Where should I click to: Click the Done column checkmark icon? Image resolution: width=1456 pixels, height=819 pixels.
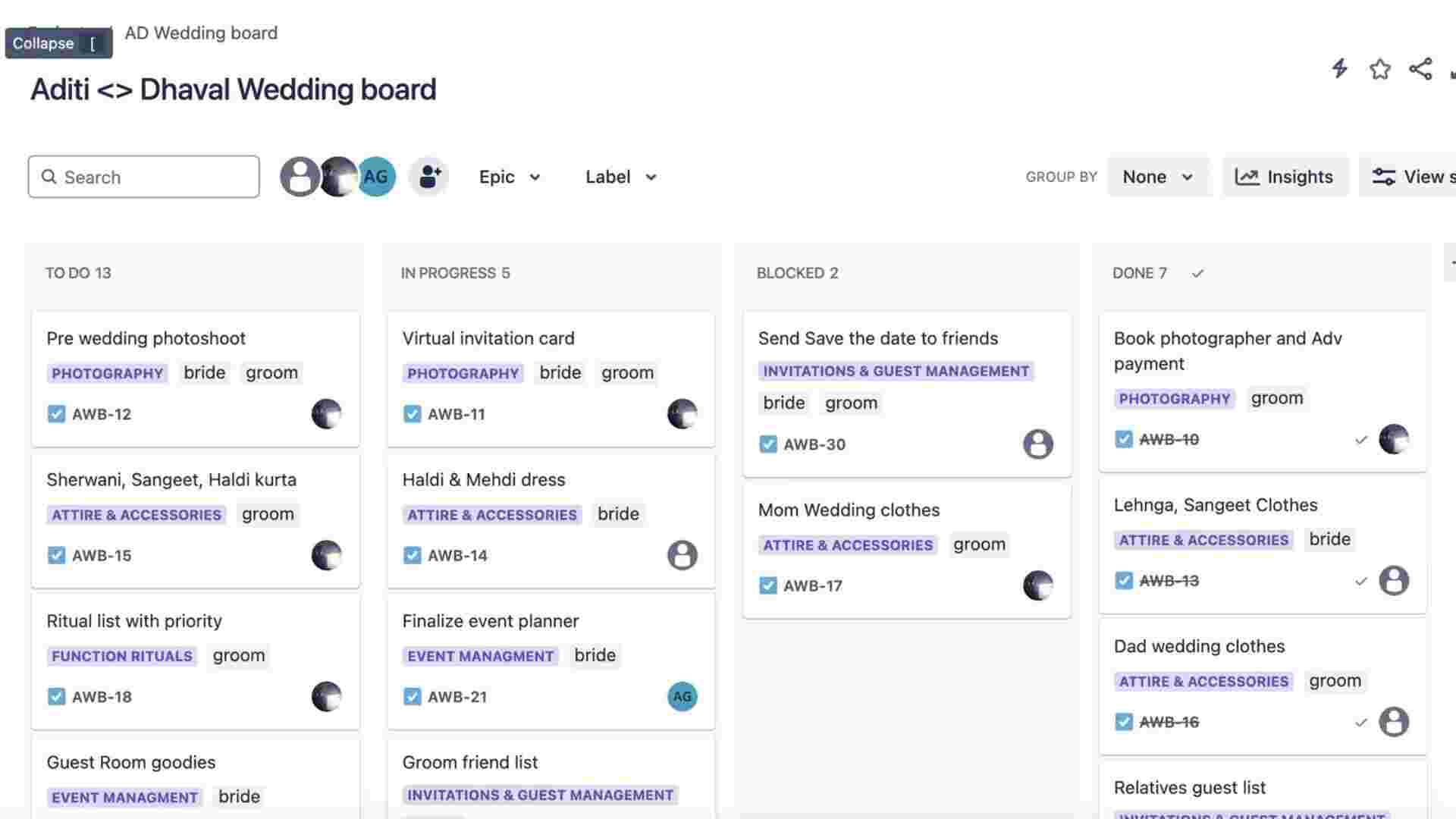1197,273
